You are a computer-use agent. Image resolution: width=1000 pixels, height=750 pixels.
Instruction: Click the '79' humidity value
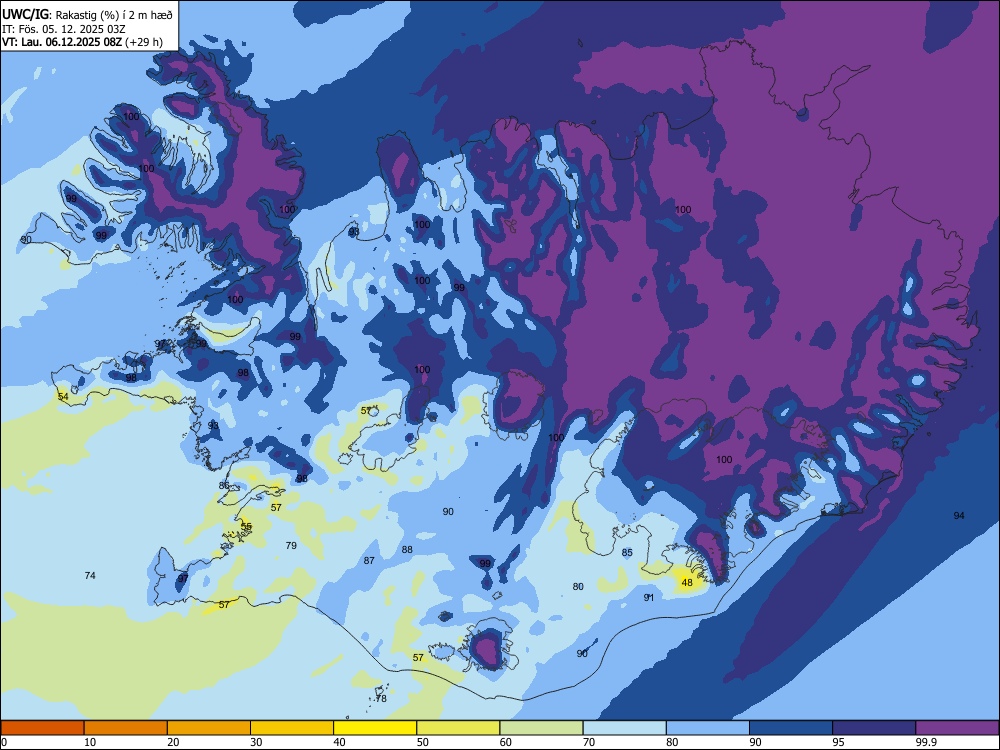coord(291,545)
